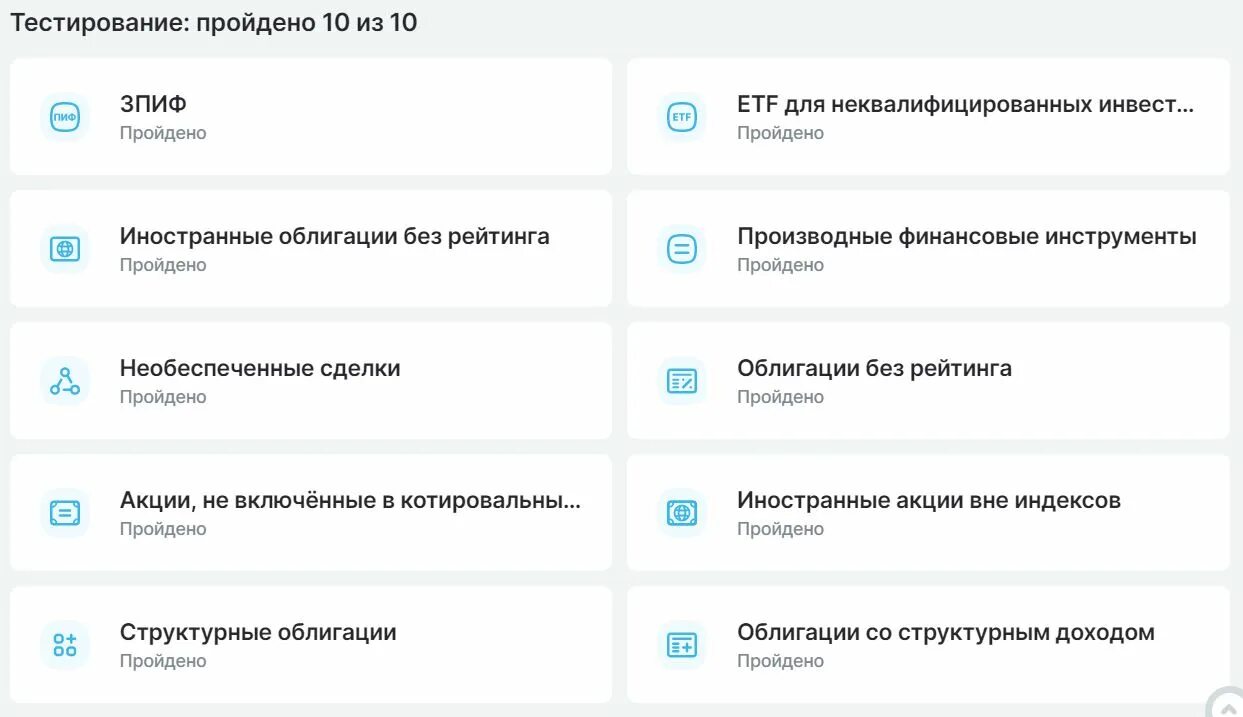Click the node graph icon for Необеспеченные сделки
Screen dimensions: 1243x717
65,381
